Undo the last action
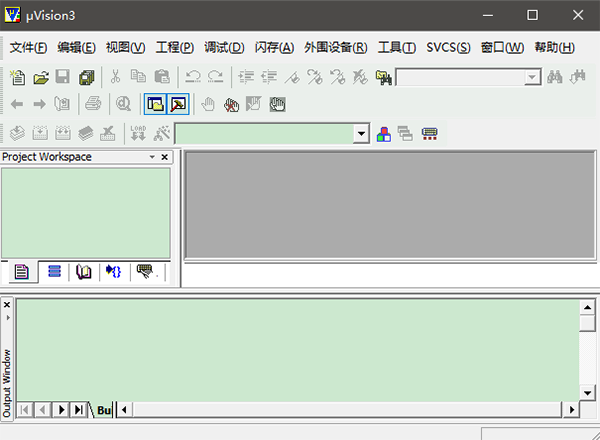 (x=192, y=77)
